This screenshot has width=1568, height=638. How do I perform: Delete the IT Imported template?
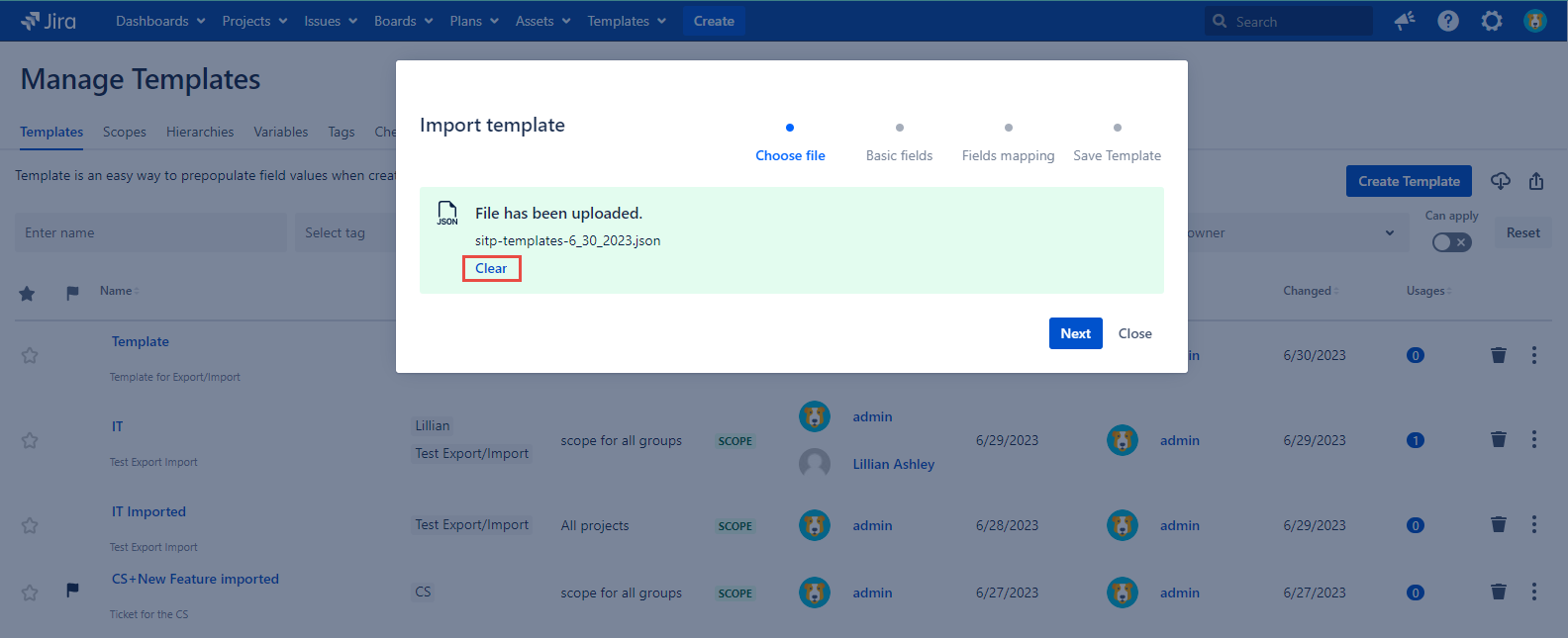[x=1499, y=525]
